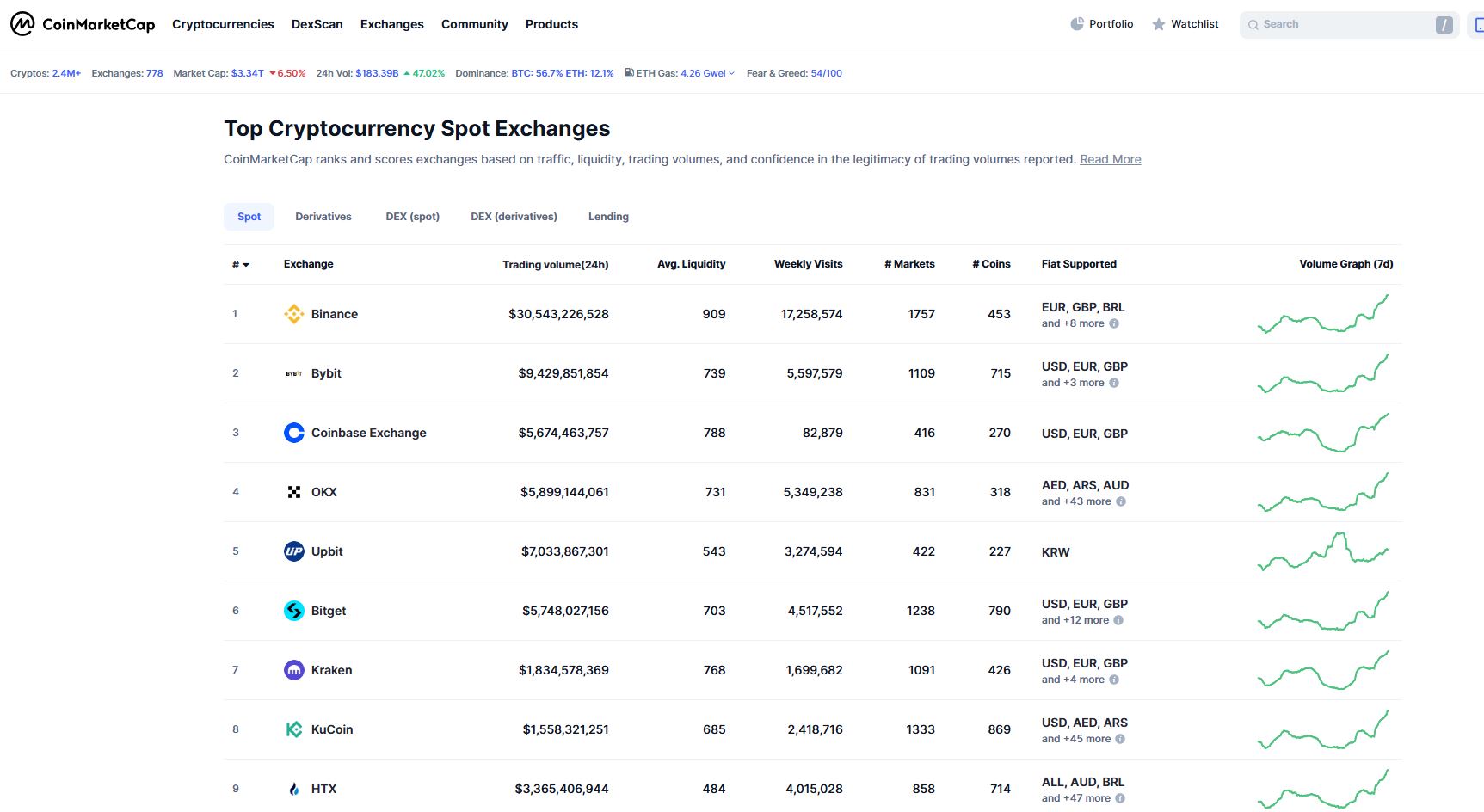The height and width of the screenshot is (812, 1484).
Task: Click the info icon in Kraken fiat row
Action: tap(1114, 680)
